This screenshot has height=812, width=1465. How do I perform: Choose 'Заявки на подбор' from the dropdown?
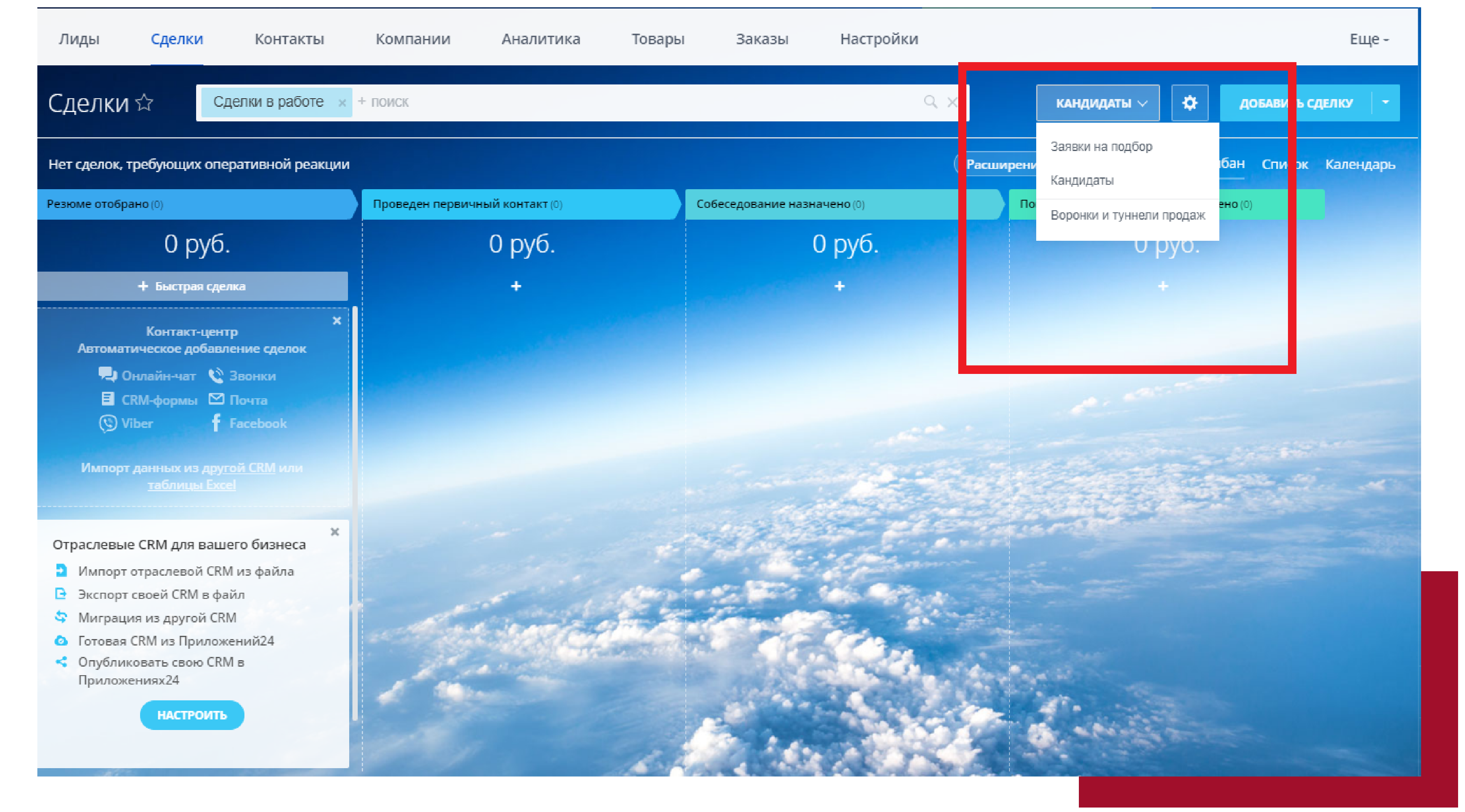1101,147
